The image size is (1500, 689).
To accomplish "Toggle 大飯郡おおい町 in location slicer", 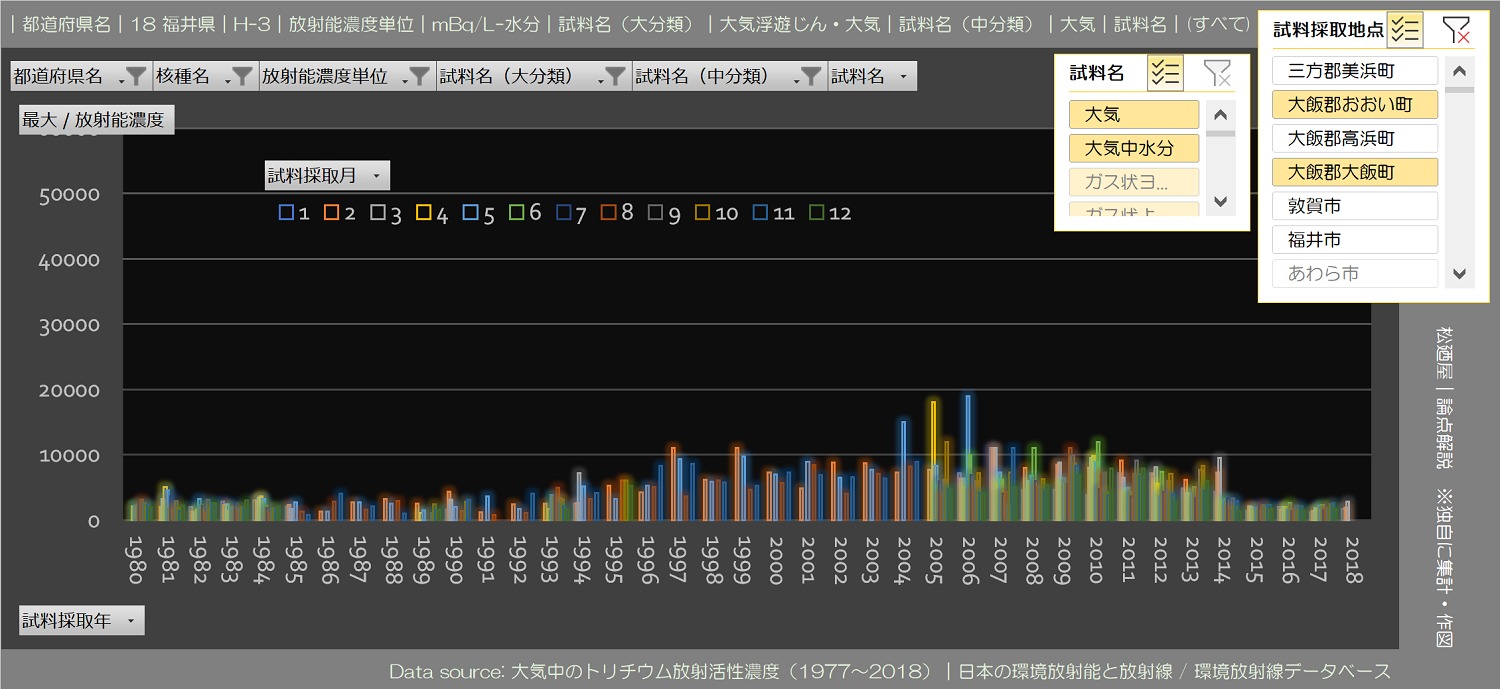I will pos(1355,104).
